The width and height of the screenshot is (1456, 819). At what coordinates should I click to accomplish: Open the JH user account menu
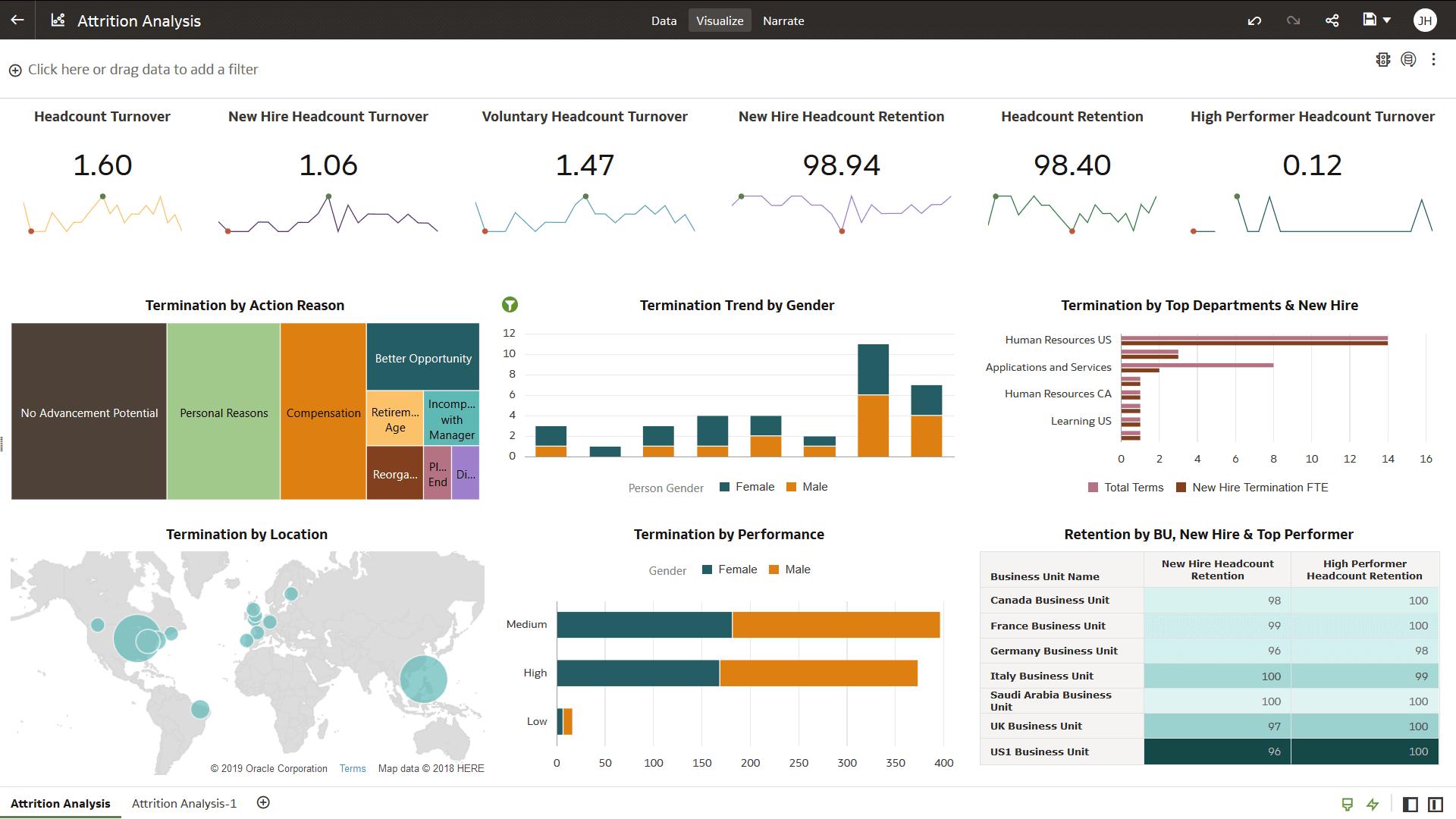coord(1425,20)
